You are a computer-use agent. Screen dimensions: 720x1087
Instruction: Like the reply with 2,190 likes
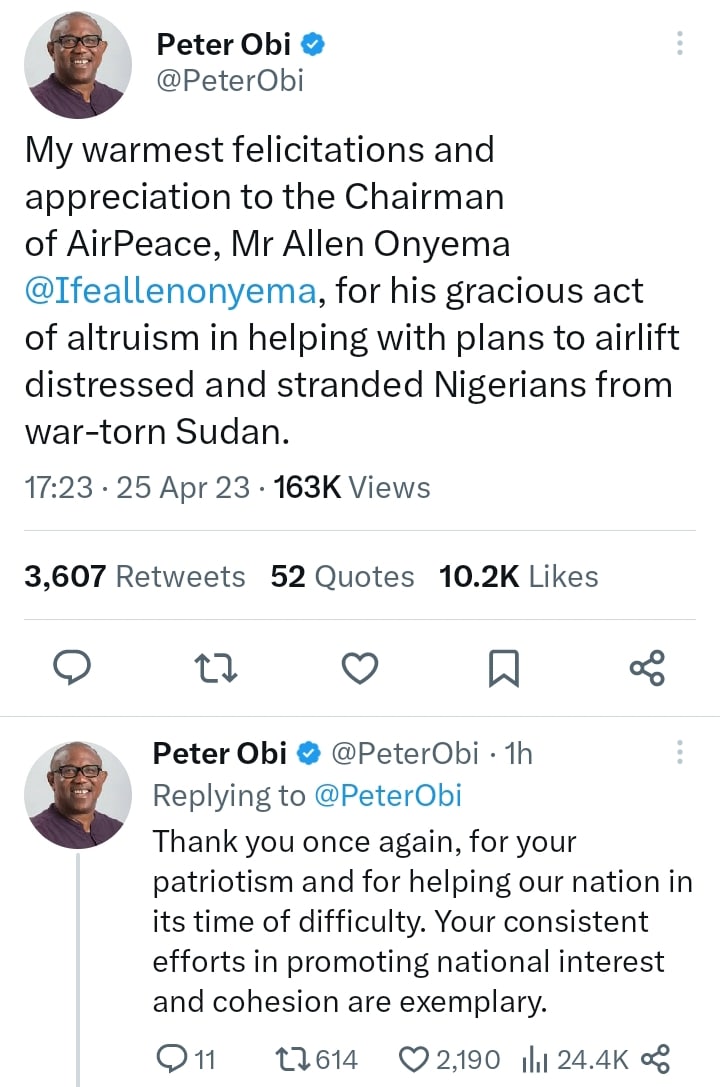413,1058
